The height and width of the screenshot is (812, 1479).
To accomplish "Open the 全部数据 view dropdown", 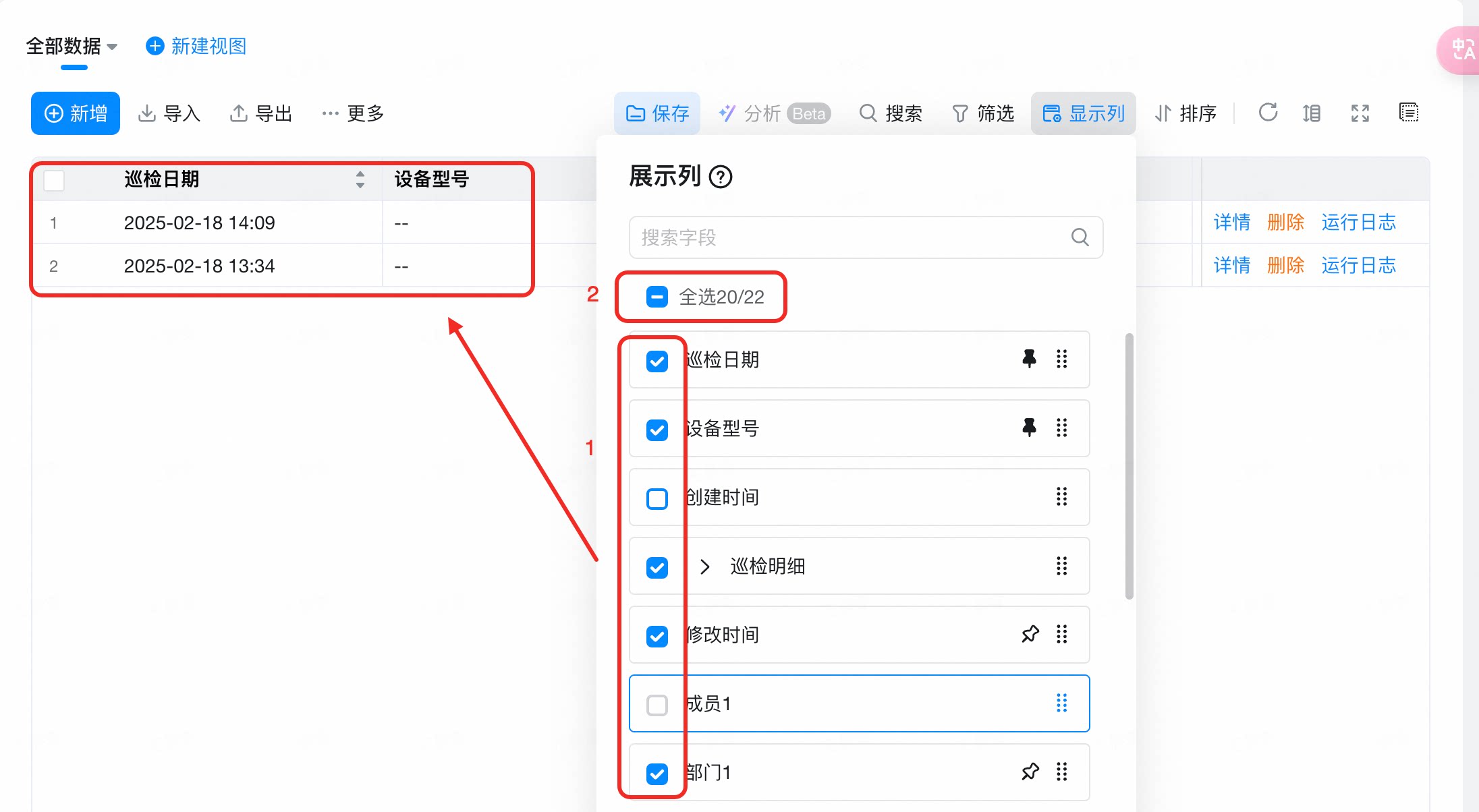I will click(x=72, y=46).
